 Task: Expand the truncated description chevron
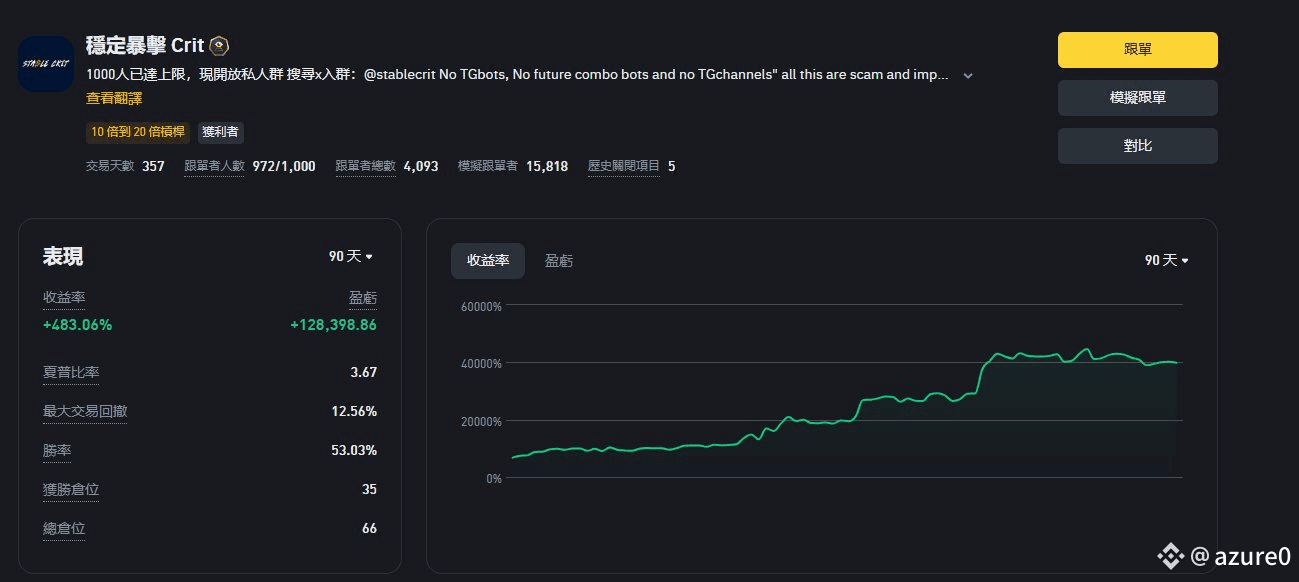(x=967, y=75)
